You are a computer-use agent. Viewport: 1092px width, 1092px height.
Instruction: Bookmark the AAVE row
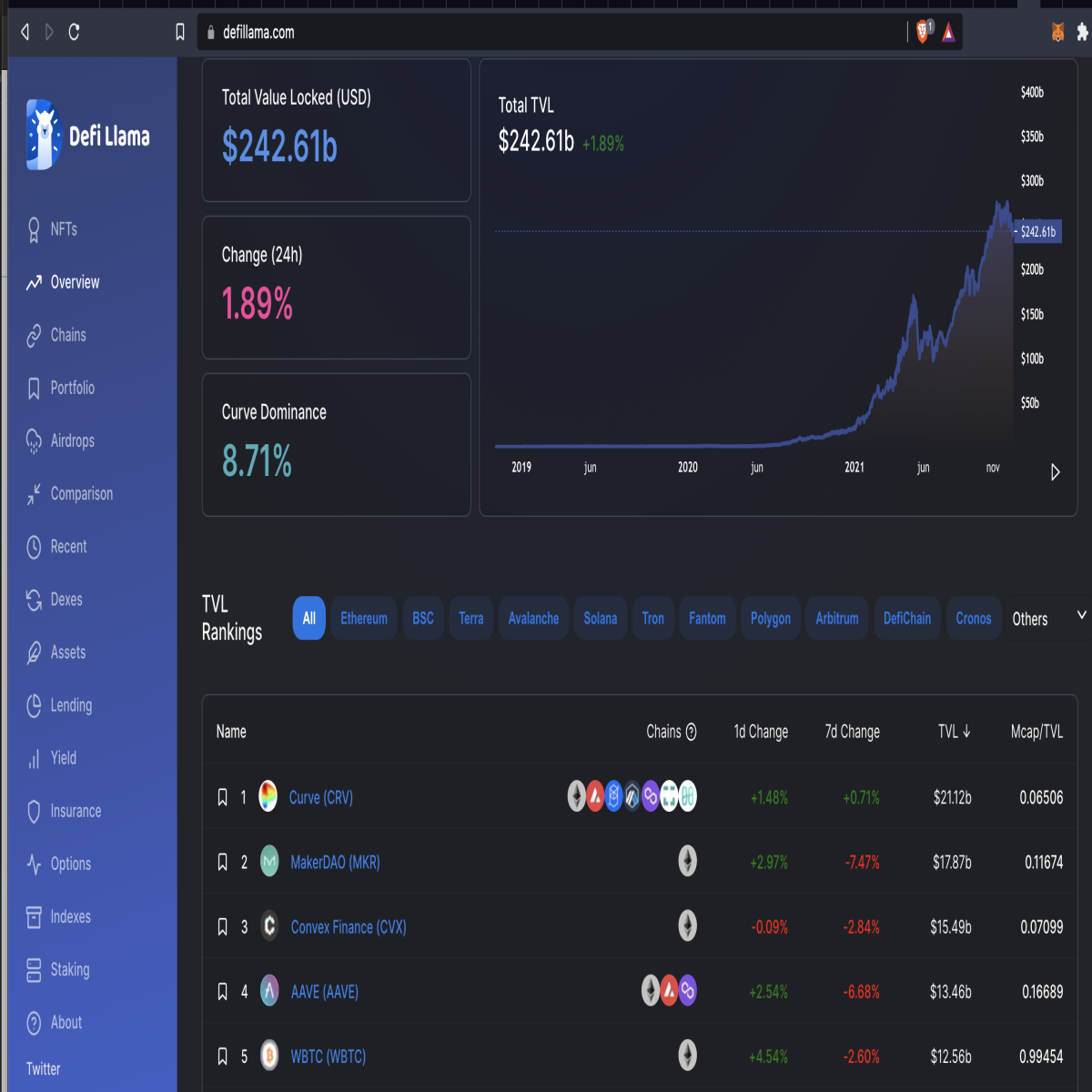point(222,991)
